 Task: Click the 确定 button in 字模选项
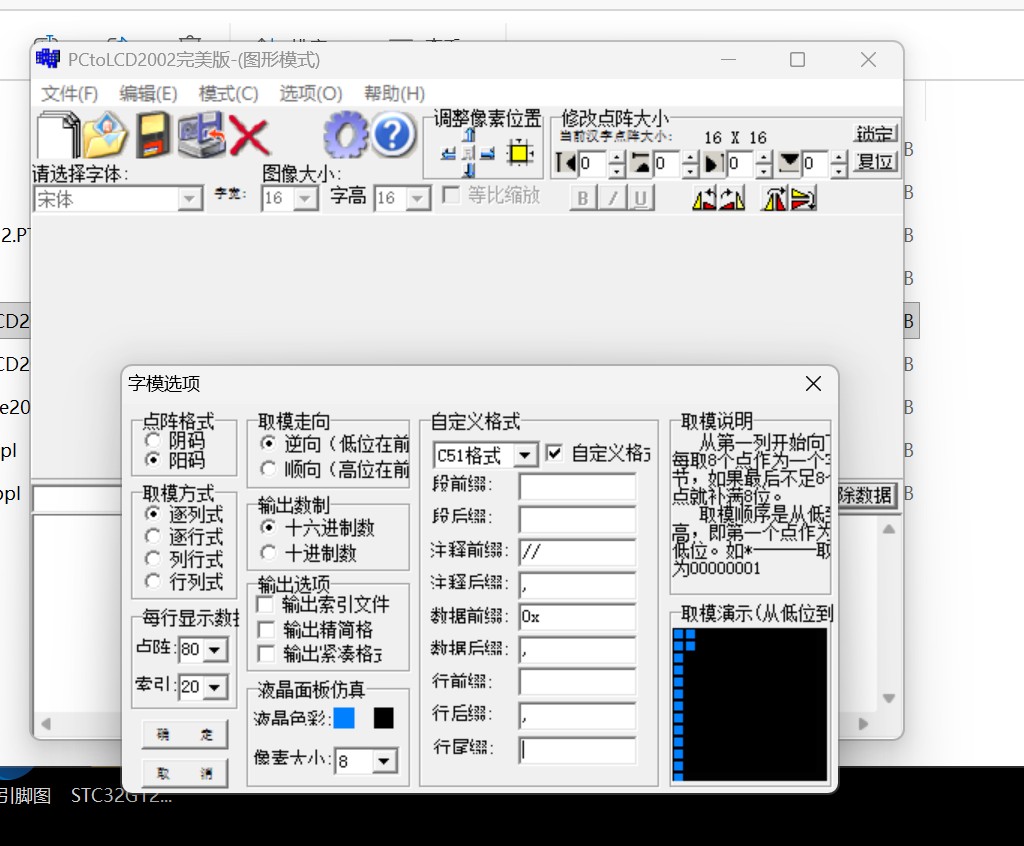[x=185, y=735]
